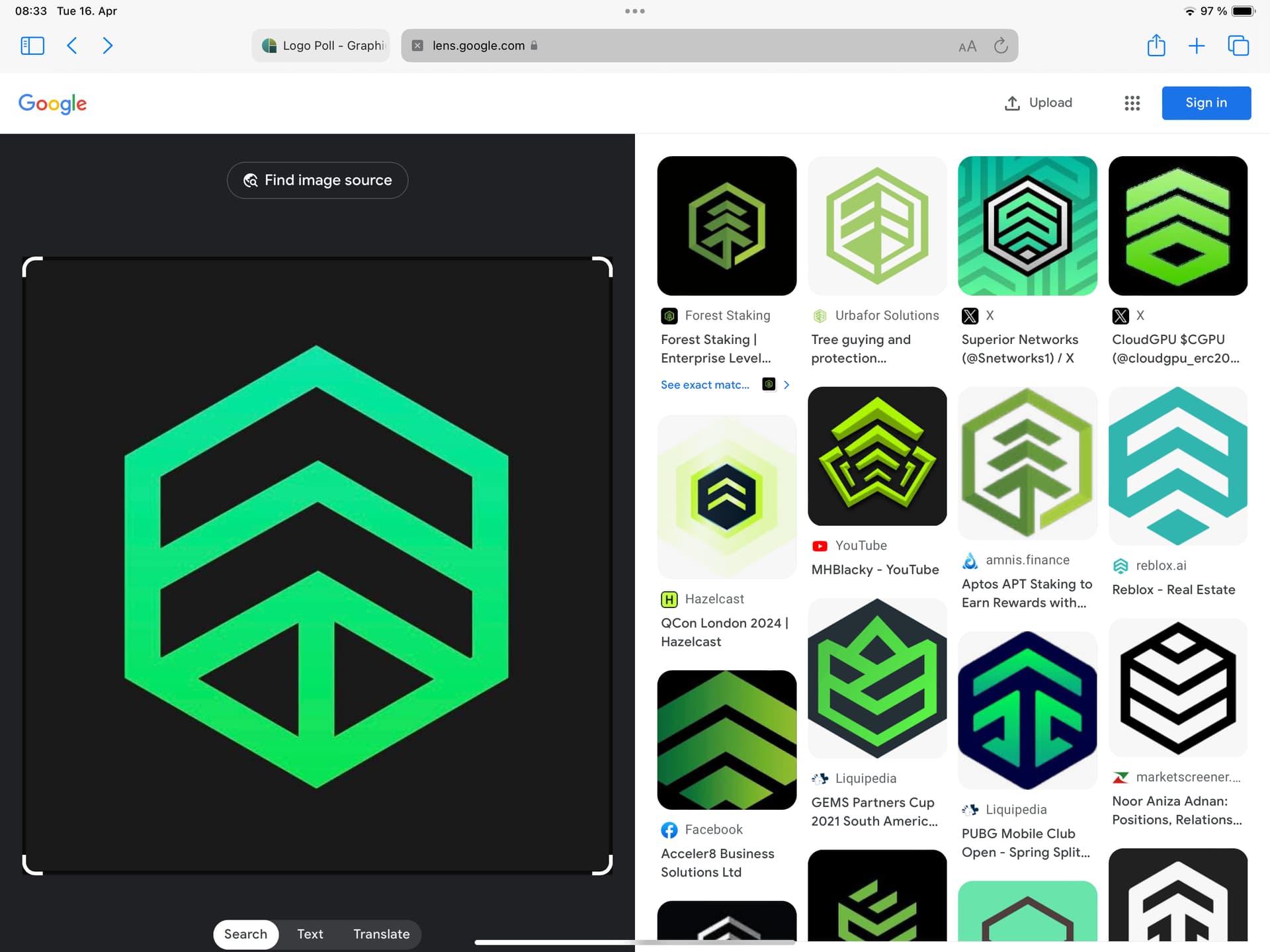Image resolution: width=1270 pixels, height=952 pixels.
Task: Open the reblox.ai teal logo thumbnail
Action: [1177, 466]
